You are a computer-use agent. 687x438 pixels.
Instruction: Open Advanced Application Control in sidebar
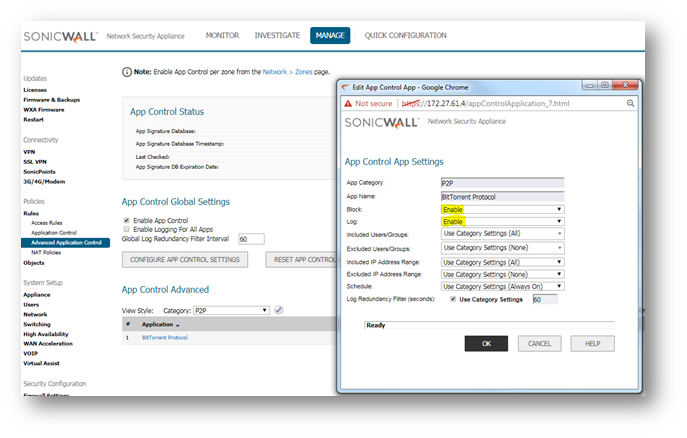tap(66, 243)
